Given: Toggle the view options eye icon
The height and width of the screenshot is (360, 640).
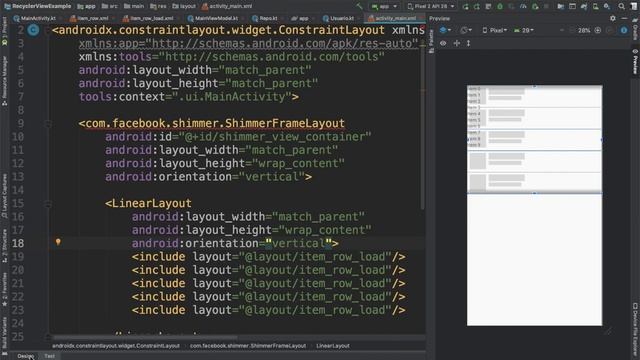Looking at the screenshot, I should tap(443, 43).
